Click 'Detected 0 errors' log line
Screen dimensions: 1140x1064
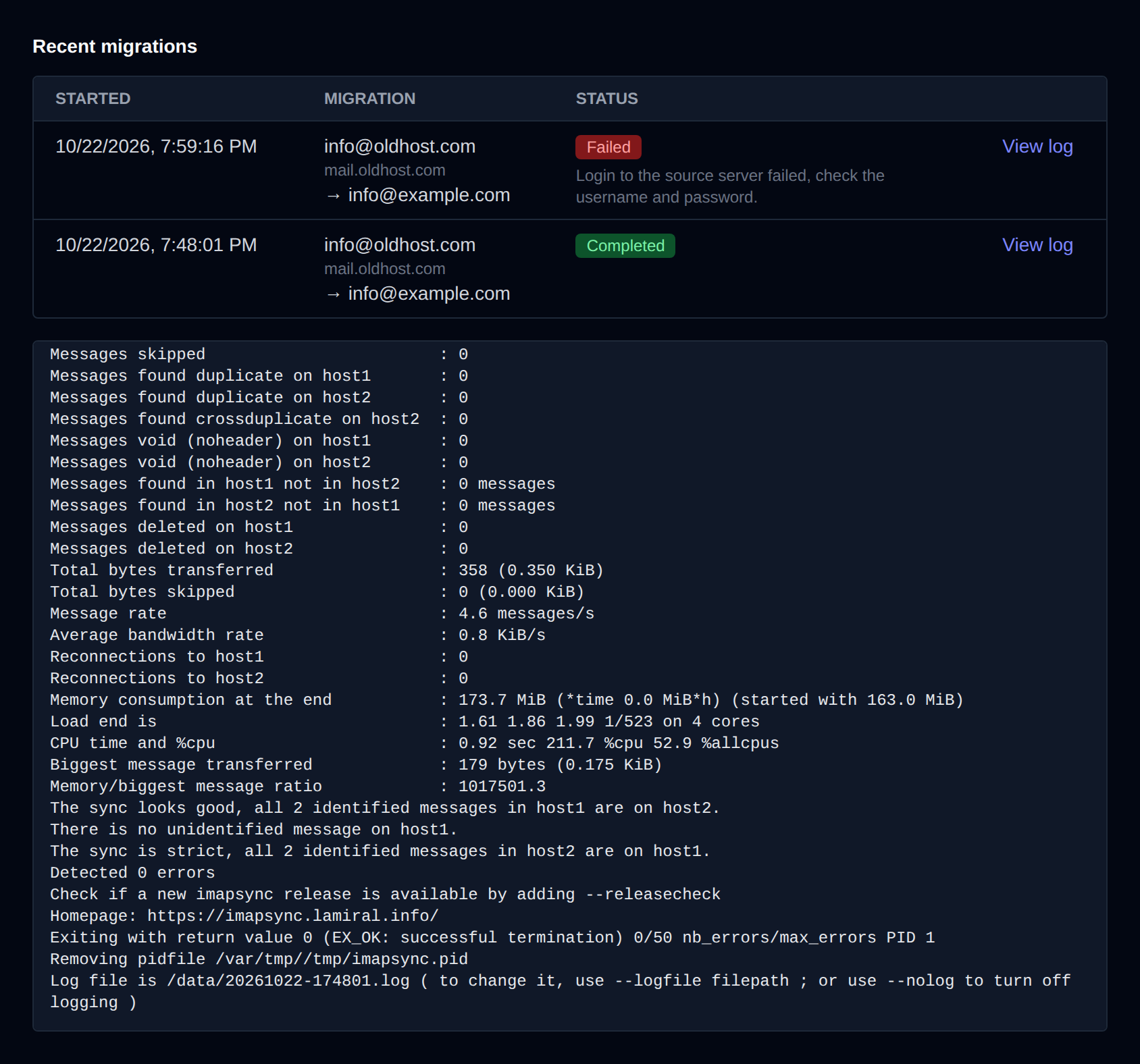[x=132, y=873]
